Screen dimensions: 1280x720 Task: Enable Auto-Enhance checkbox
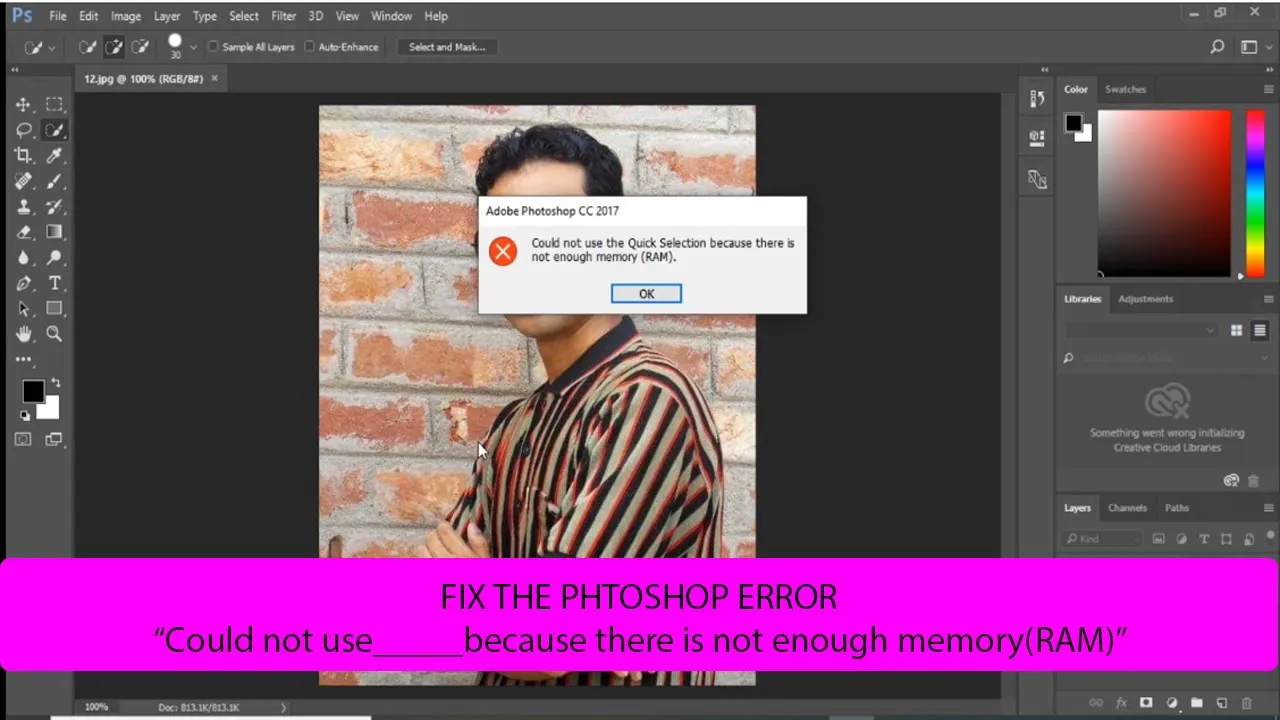click(309, 47)
